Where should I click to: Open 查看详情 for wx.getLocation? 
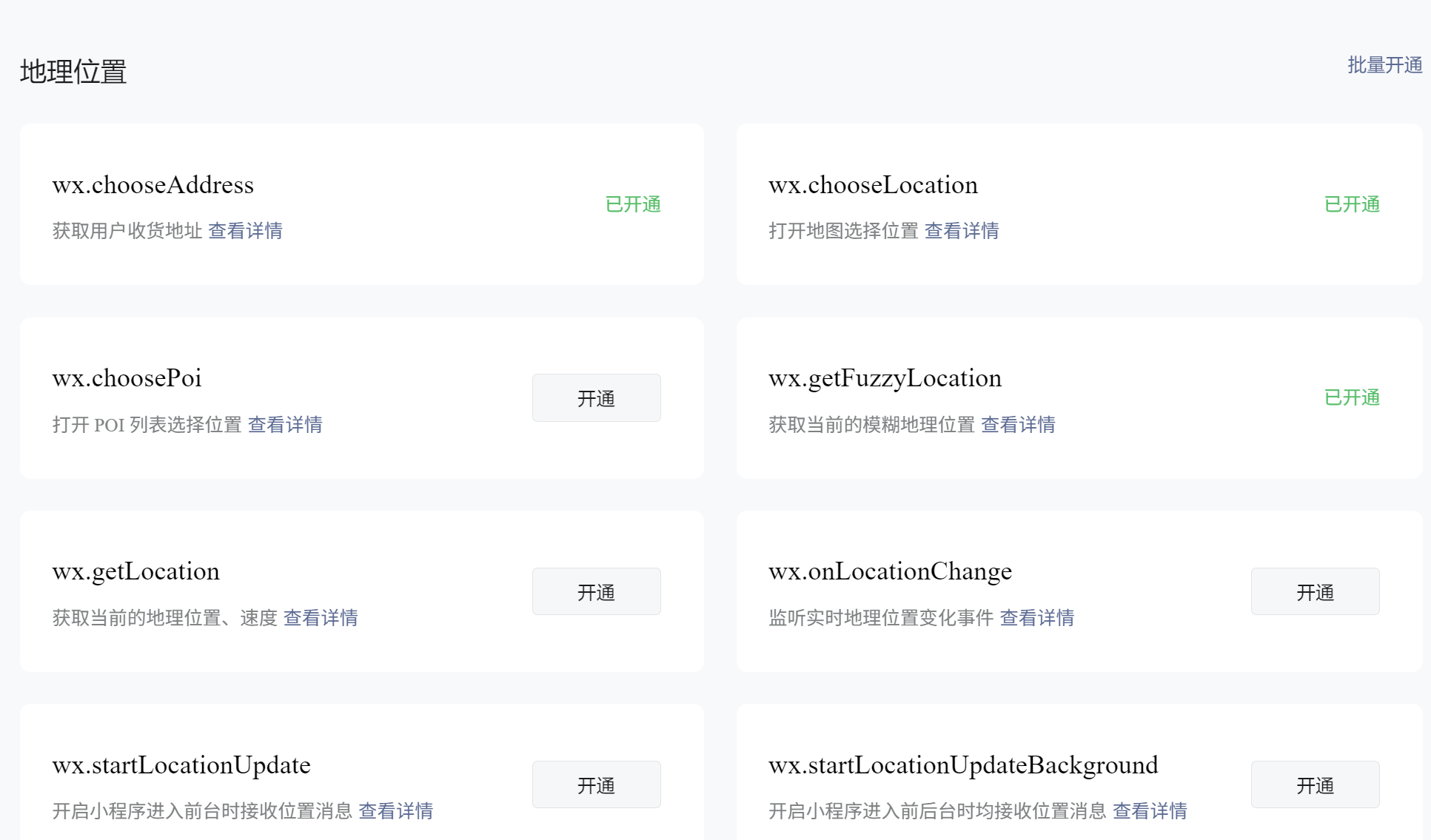tap(321, 618)
